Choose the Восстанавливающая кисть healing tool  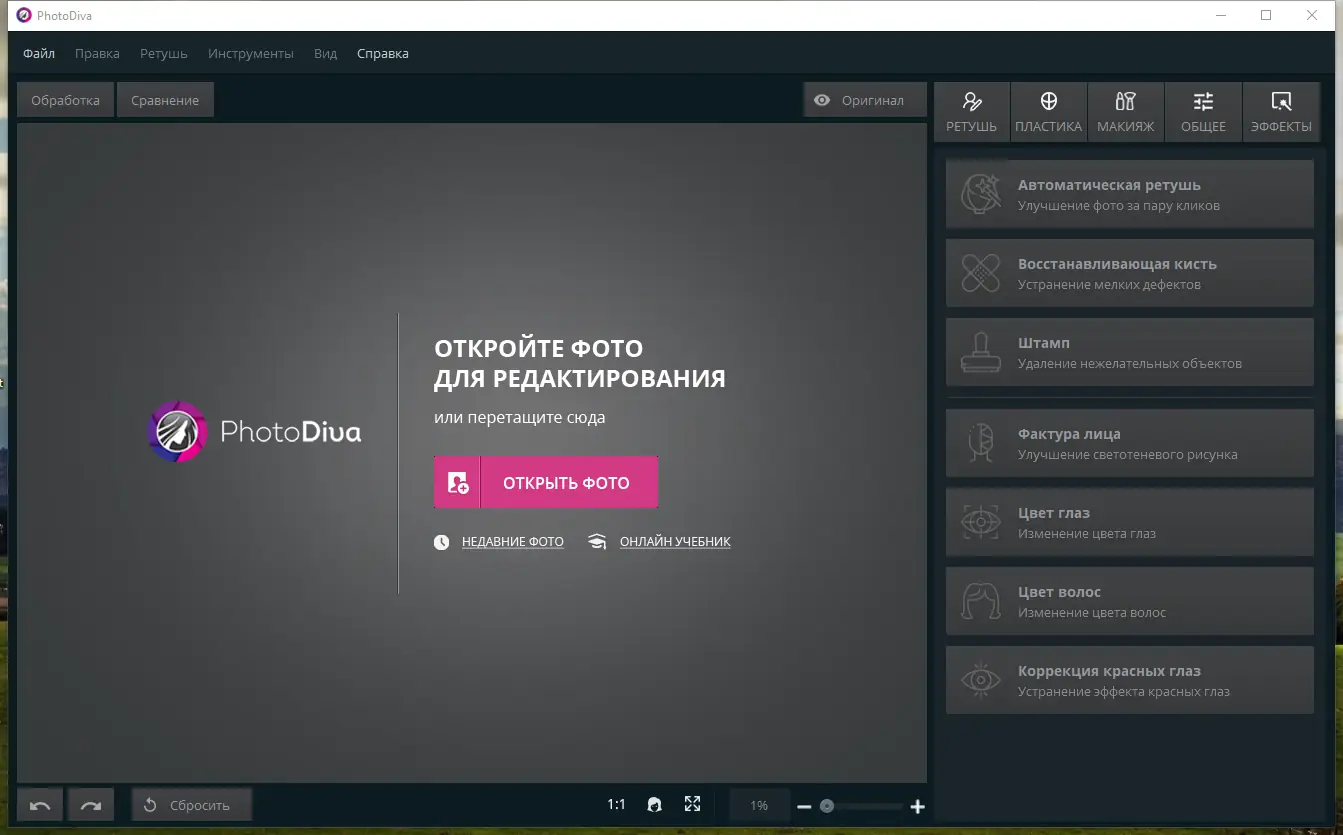1130,273
